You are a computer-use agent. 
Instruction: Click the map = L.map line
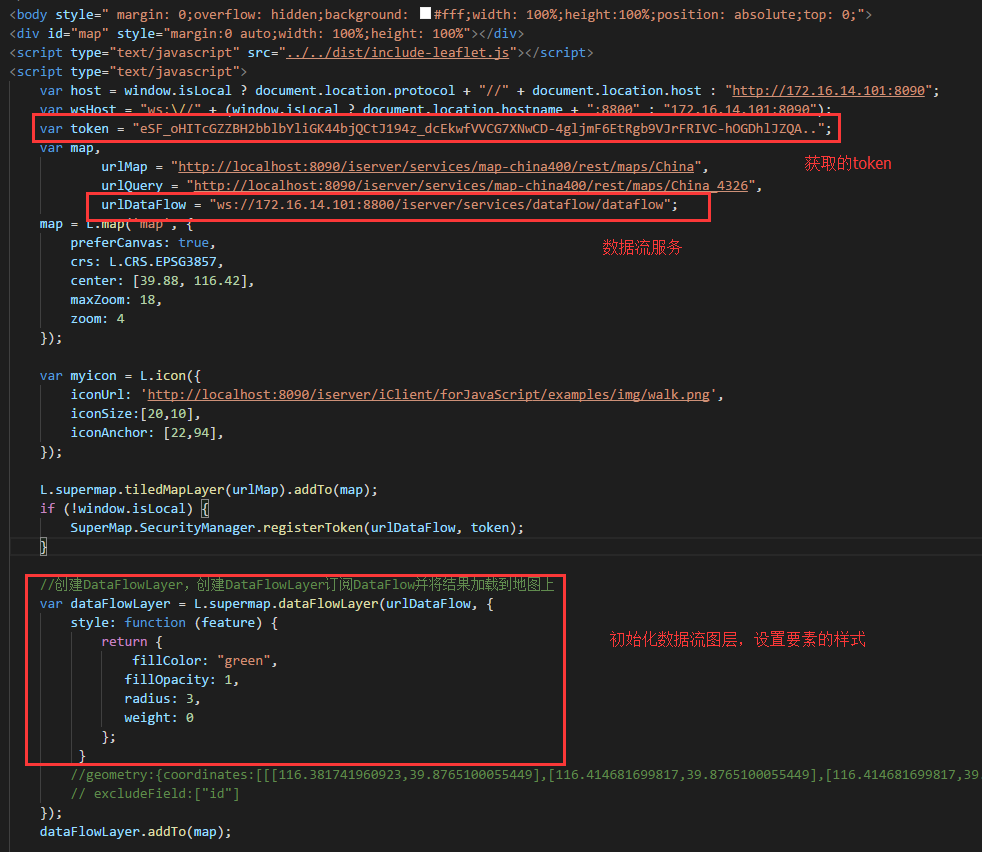click(116, 224)
